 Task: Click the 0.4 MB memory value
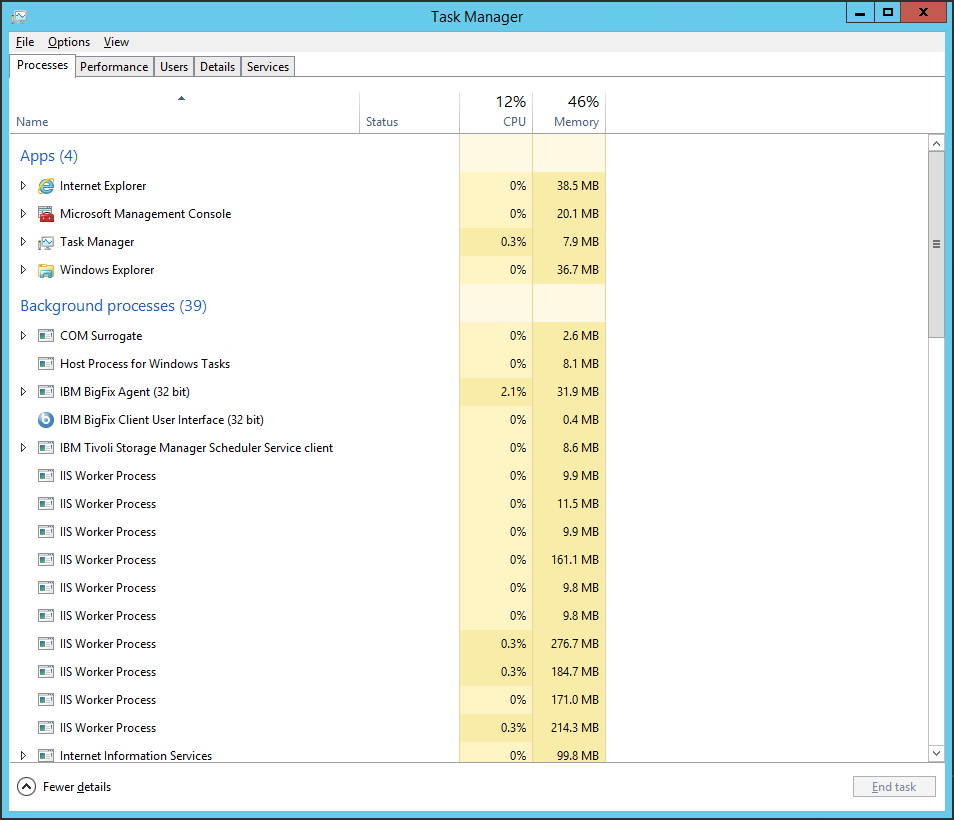click(581, 420)
